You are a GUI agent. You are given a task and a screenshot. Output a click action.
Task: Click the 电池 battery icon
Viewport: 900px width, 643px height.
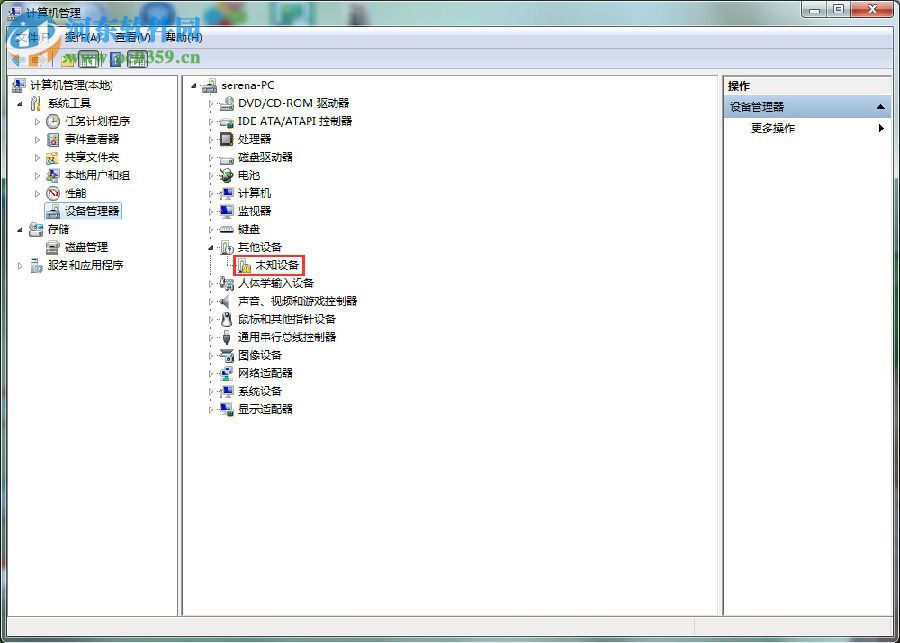coord(227,175)
